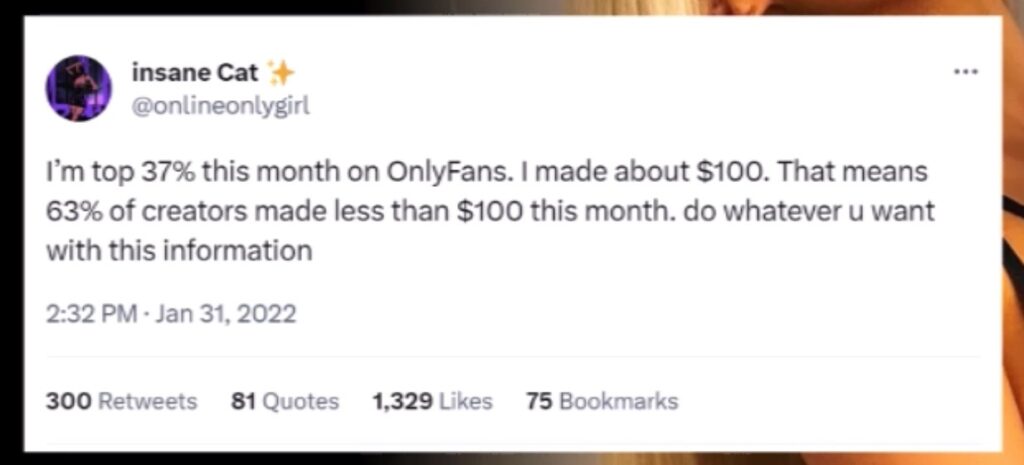Click the text "with this information"
1024x465 pixels.
(179, 252)
